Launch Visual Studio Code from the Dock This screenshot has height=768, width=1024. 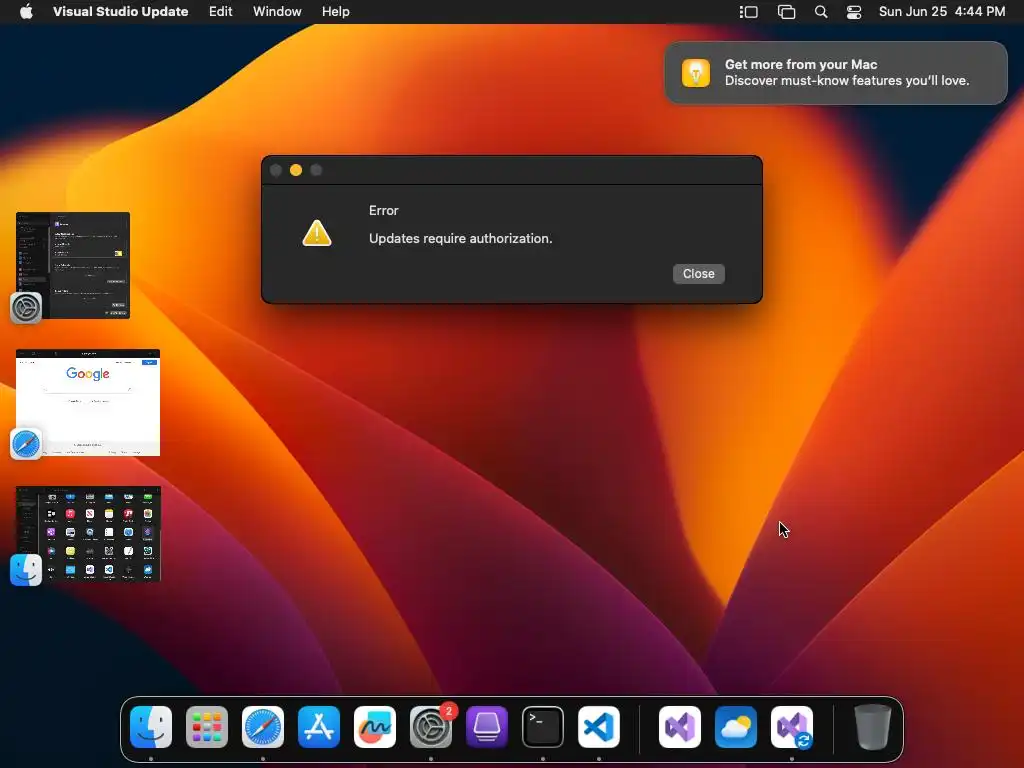click(x=599, y=727)
